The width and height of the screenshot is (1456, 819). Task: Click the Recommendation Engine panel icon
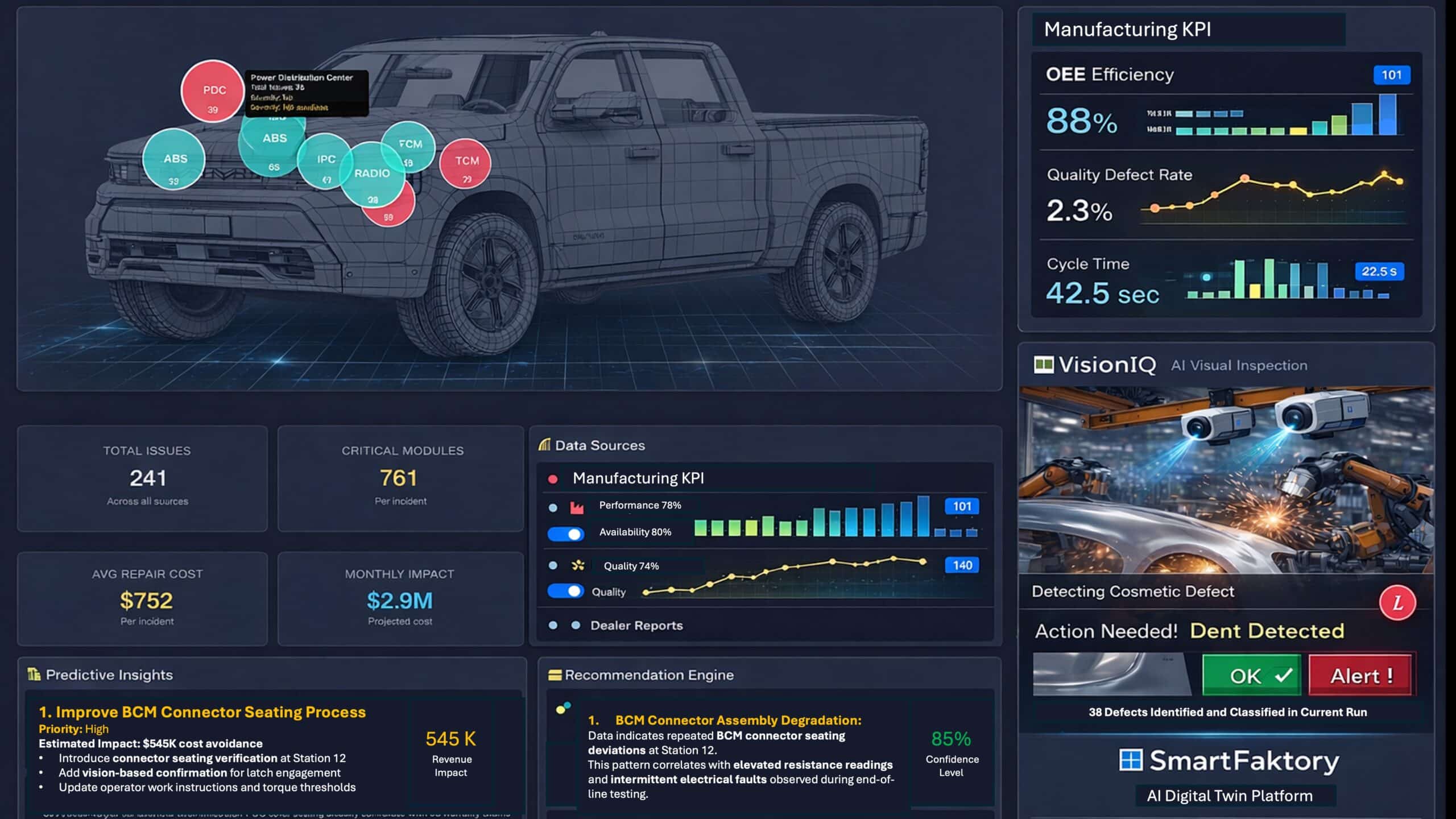(x=555, y=675)
